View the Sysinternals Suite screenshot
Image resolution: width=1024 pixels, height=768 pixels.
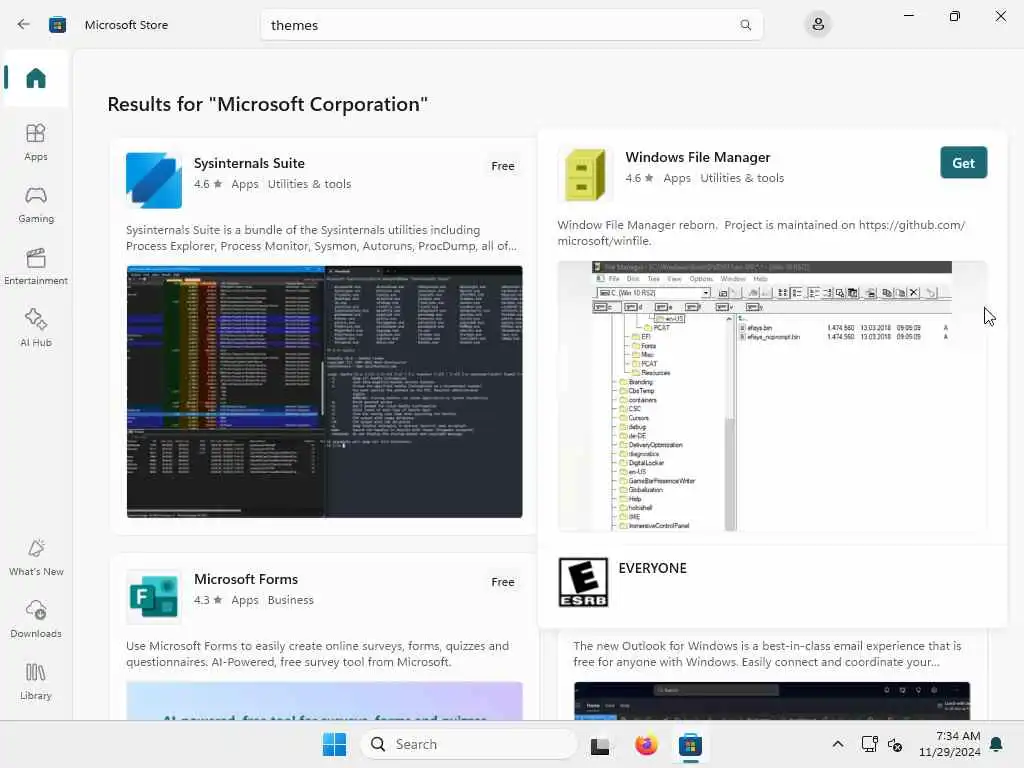click(x=325, y=392)
